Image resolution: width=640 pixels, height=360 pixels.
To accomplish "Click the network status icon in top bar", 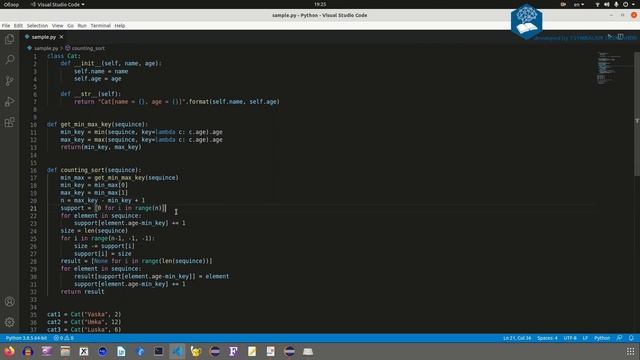I will click(597, 4).
